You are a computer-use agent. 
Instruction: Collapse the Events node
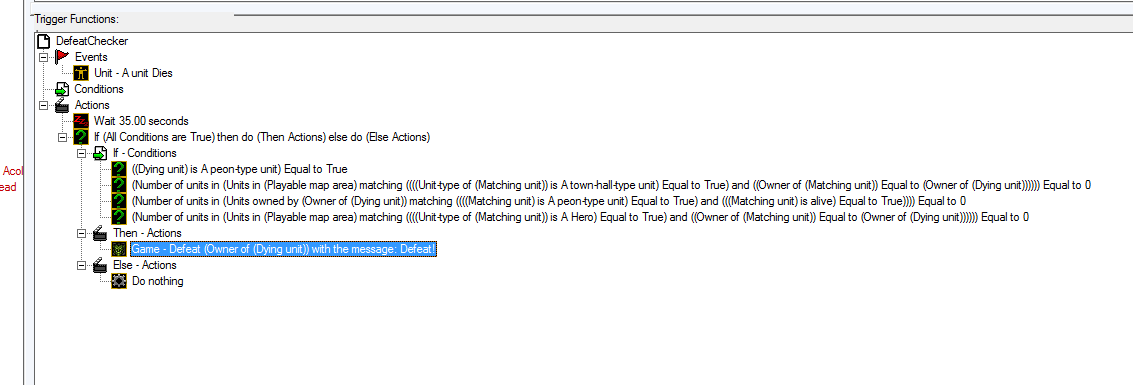pyautogui.click(x=44, y=57)
